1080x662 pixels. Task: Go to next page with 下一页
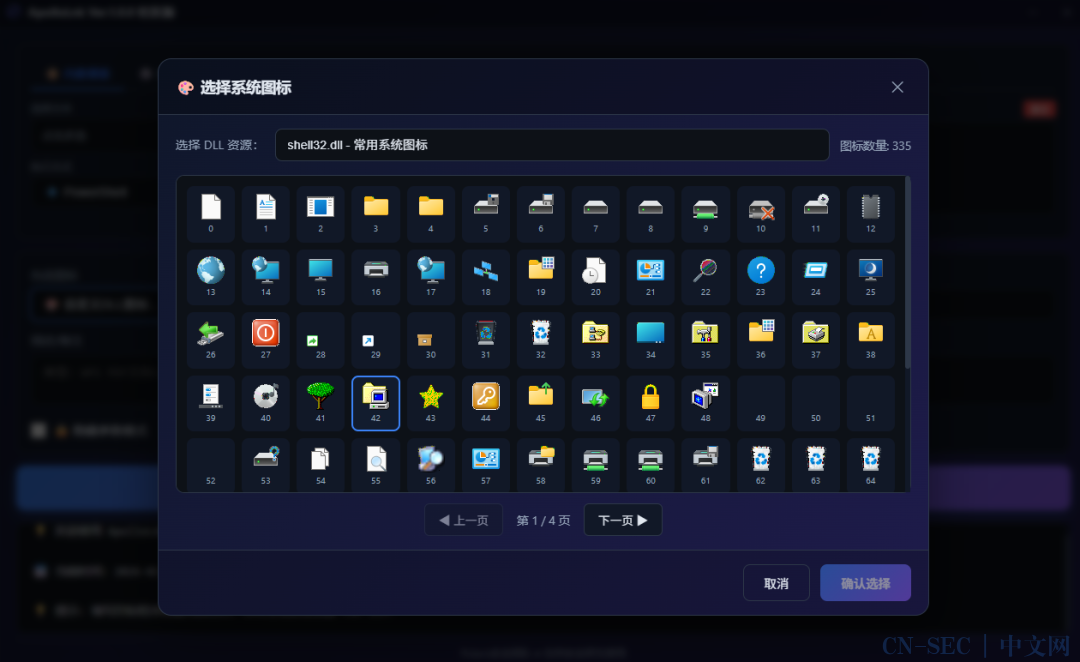pyautogui.click(x=623, y=520)
